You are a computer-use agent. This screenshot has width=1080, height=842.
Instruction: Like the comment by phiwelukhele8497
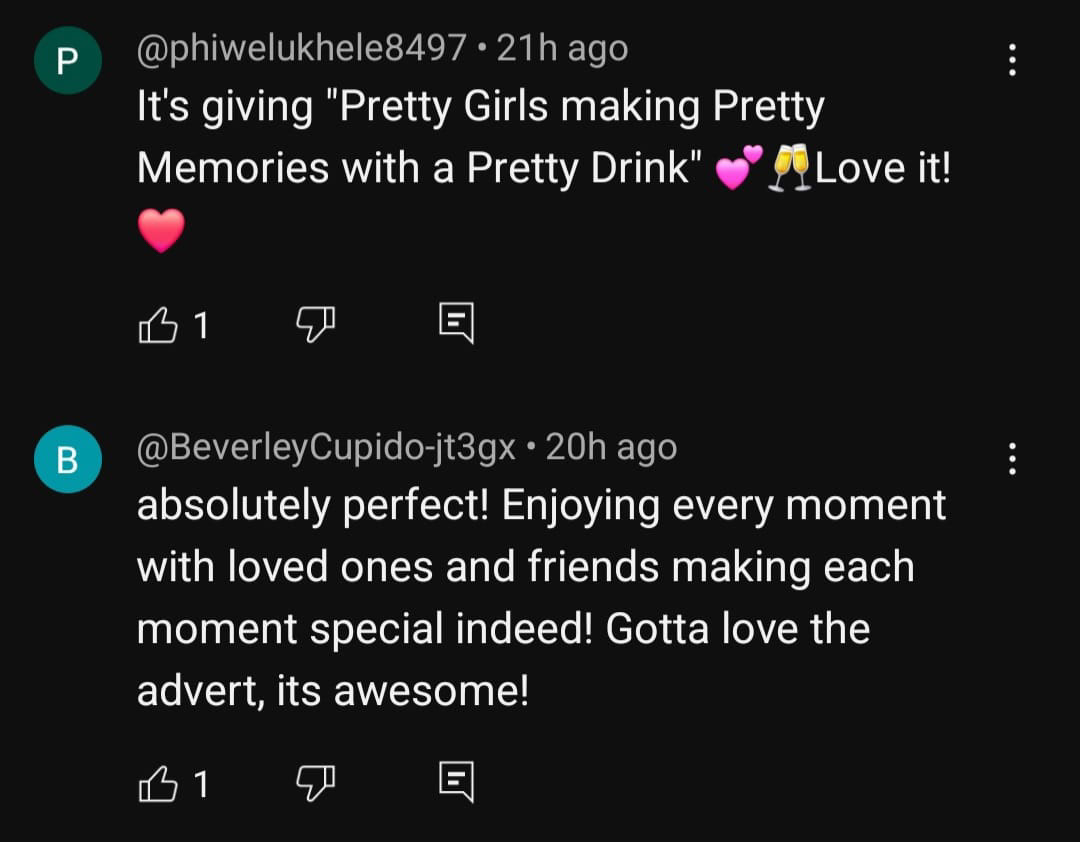[155, 325]
